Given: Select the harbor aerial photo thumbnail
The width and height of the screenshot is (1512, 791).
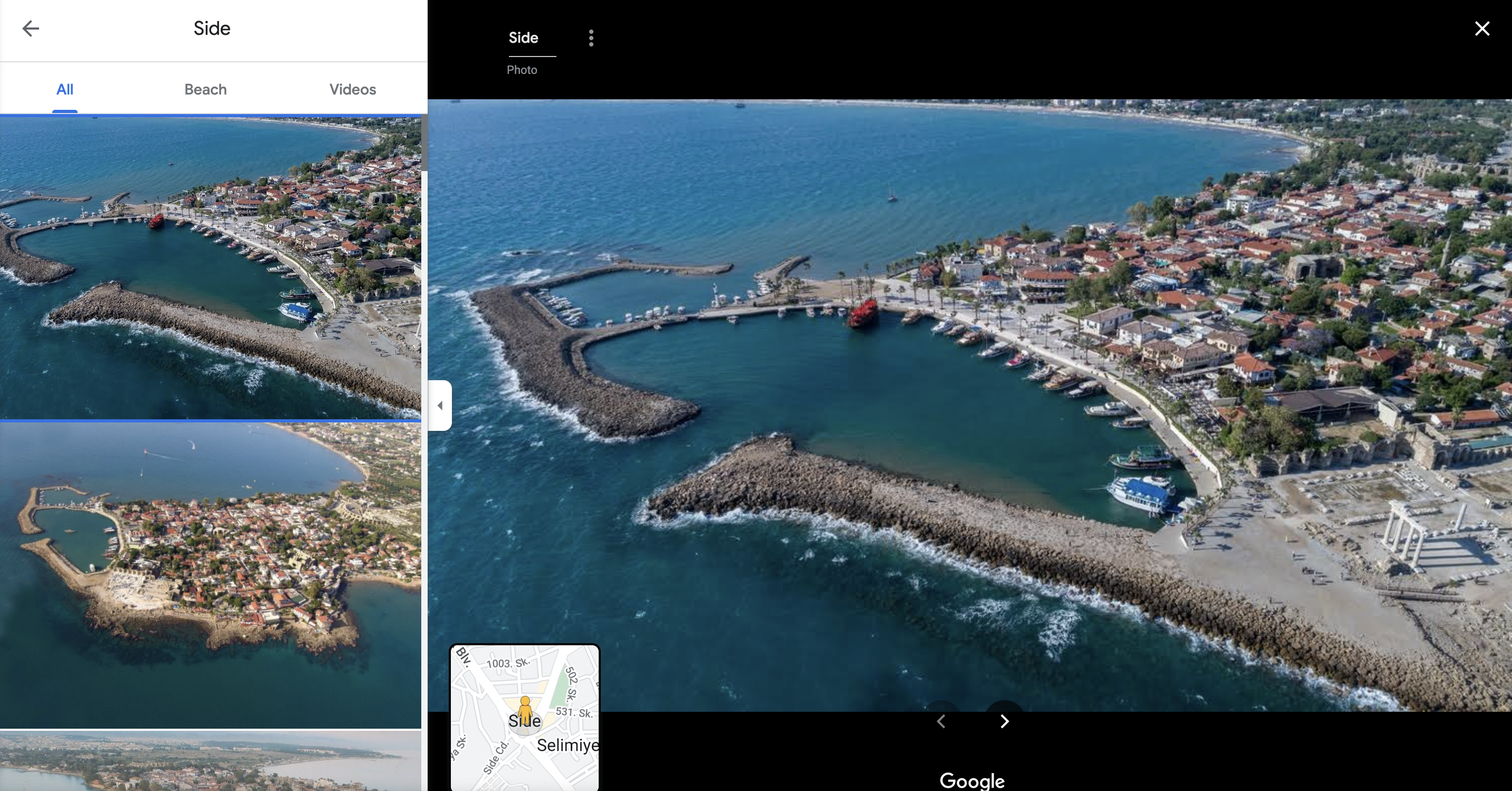Looking at the screenshot, I should pyautogui.click(x=210, y=267).
